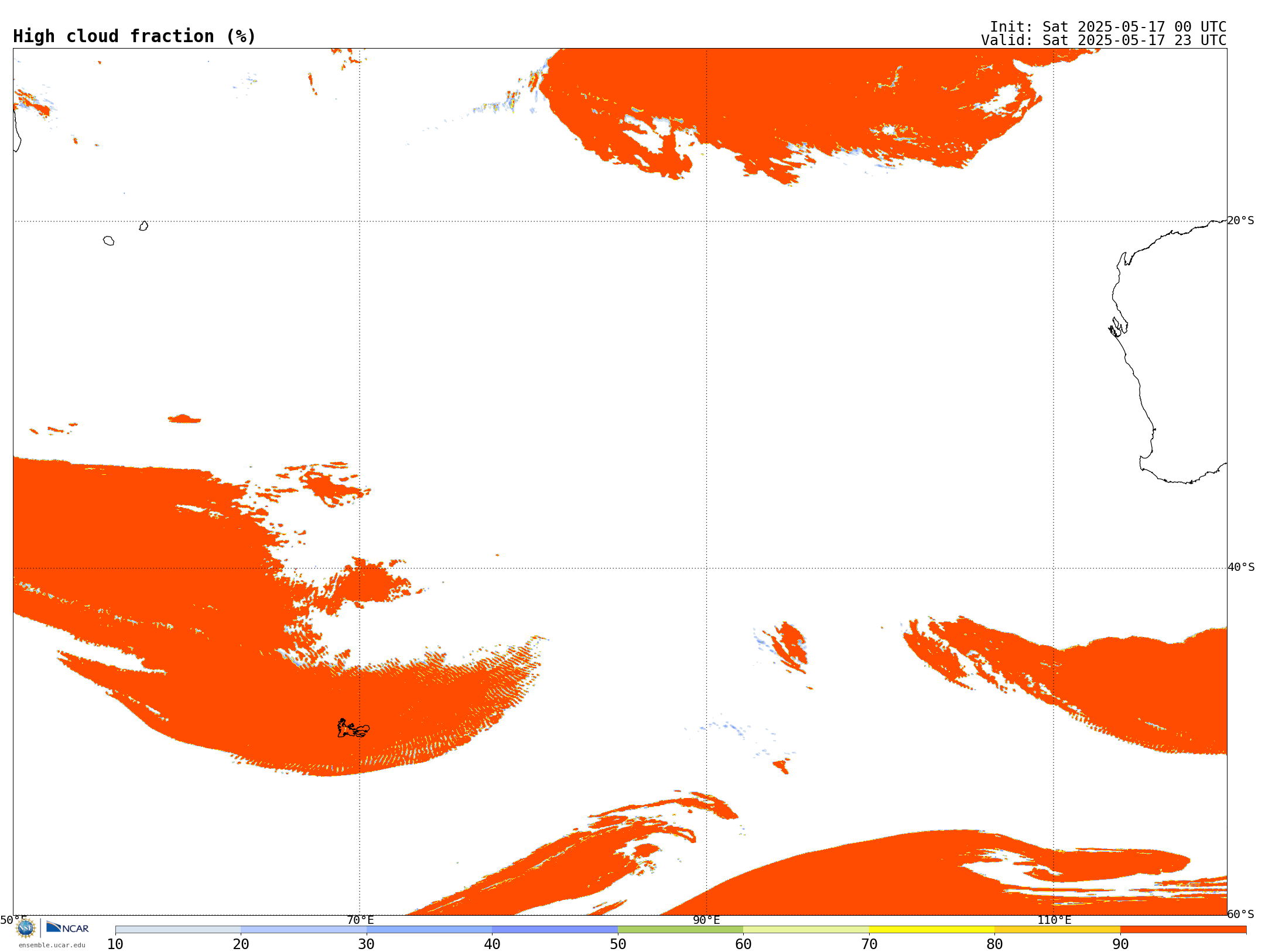1265x952 pixels.
Task: Click the 20°S latitude label
Action: click(1241, 221)
